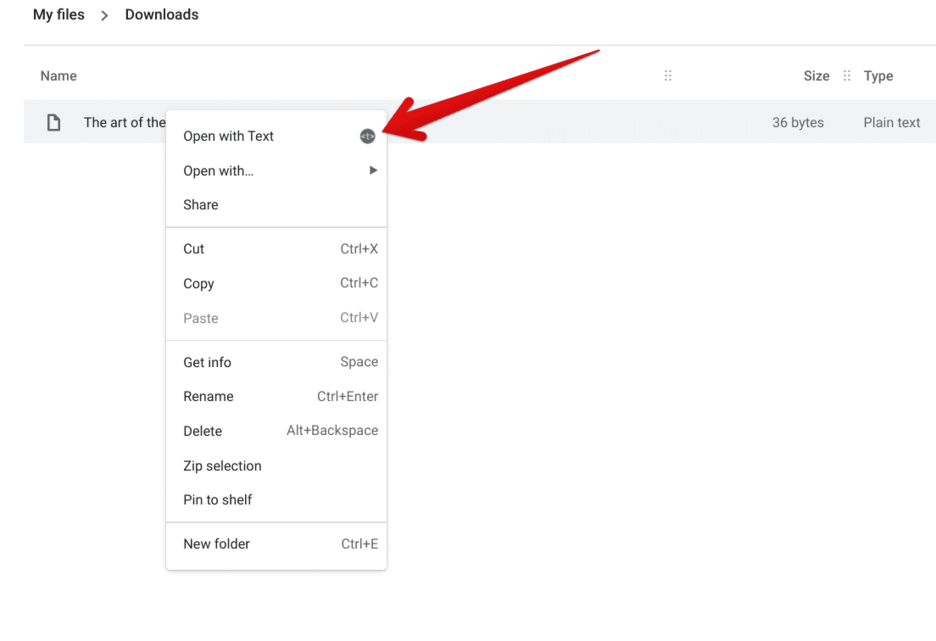
Task: Click the file icon of The art of the
Action: pyautogui.click(x=54, y=122)
